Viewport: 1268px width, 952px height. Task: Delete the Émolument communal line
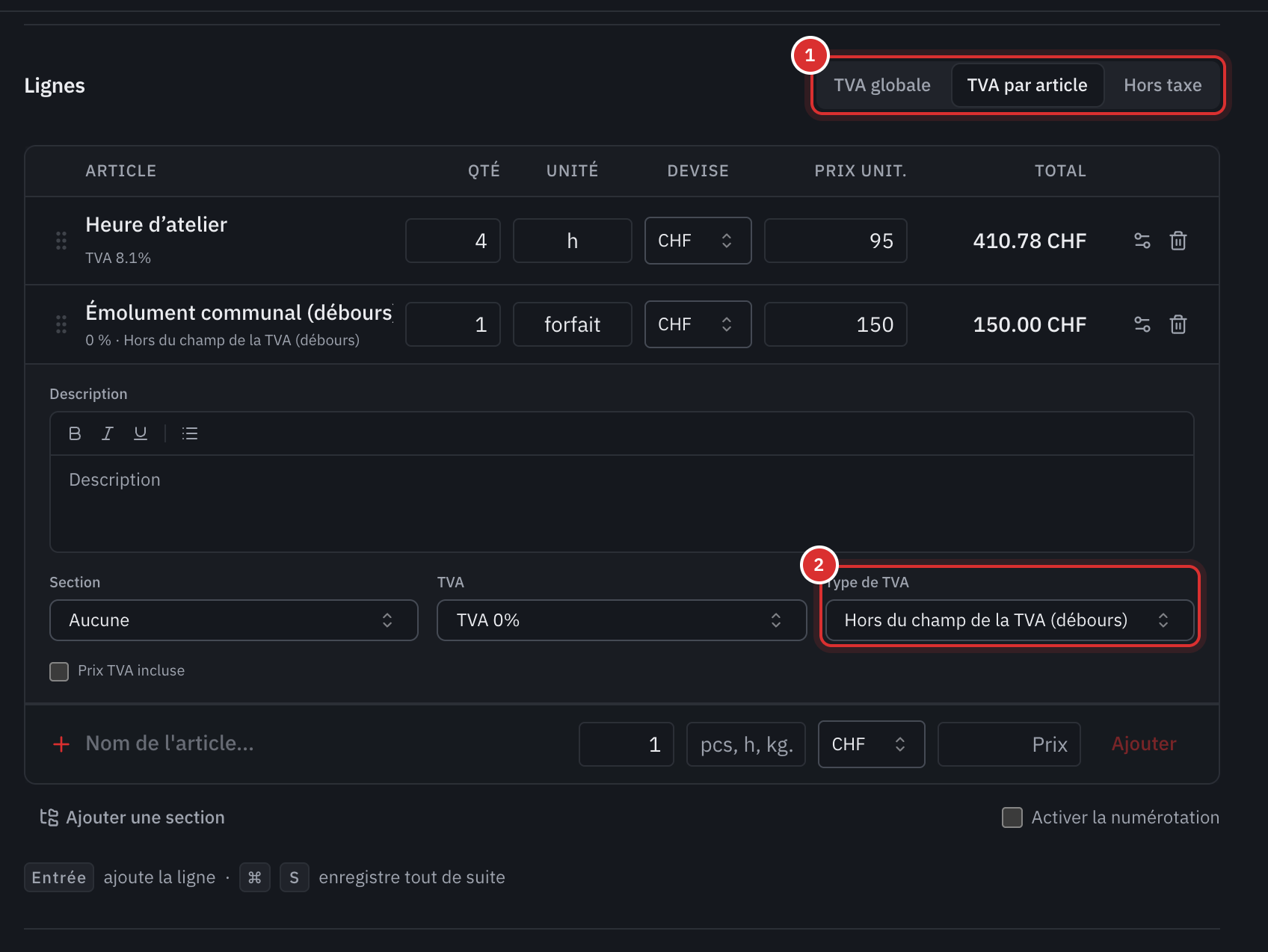1178,324
